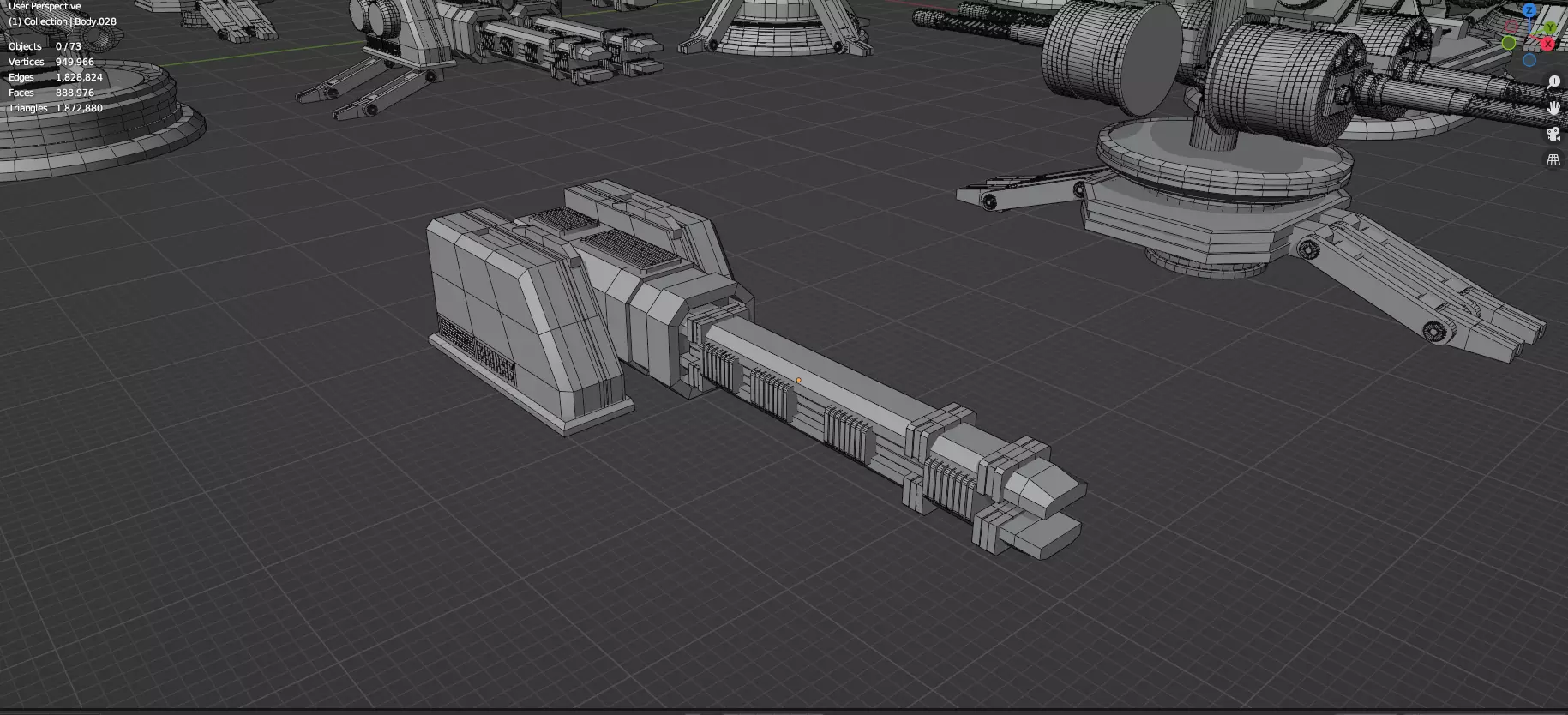
Task: Click the Edges '1,828,824' statistic
Action: click(79, 77)
